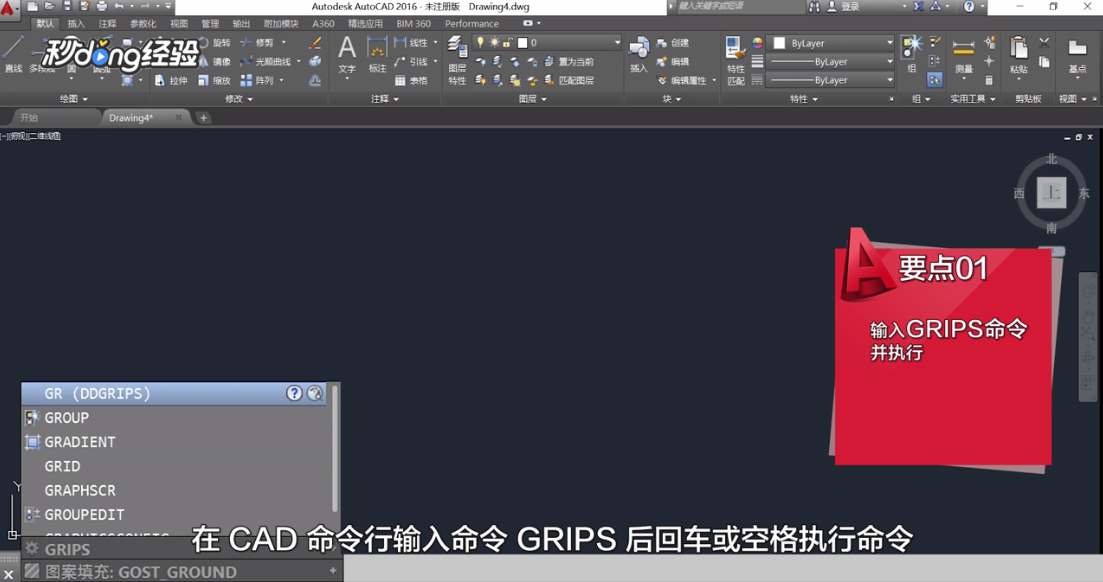Viewport: 1103px width, 582px height.
Task: Expand the 特性 properties panel
Action: click(x=804, y=99)
